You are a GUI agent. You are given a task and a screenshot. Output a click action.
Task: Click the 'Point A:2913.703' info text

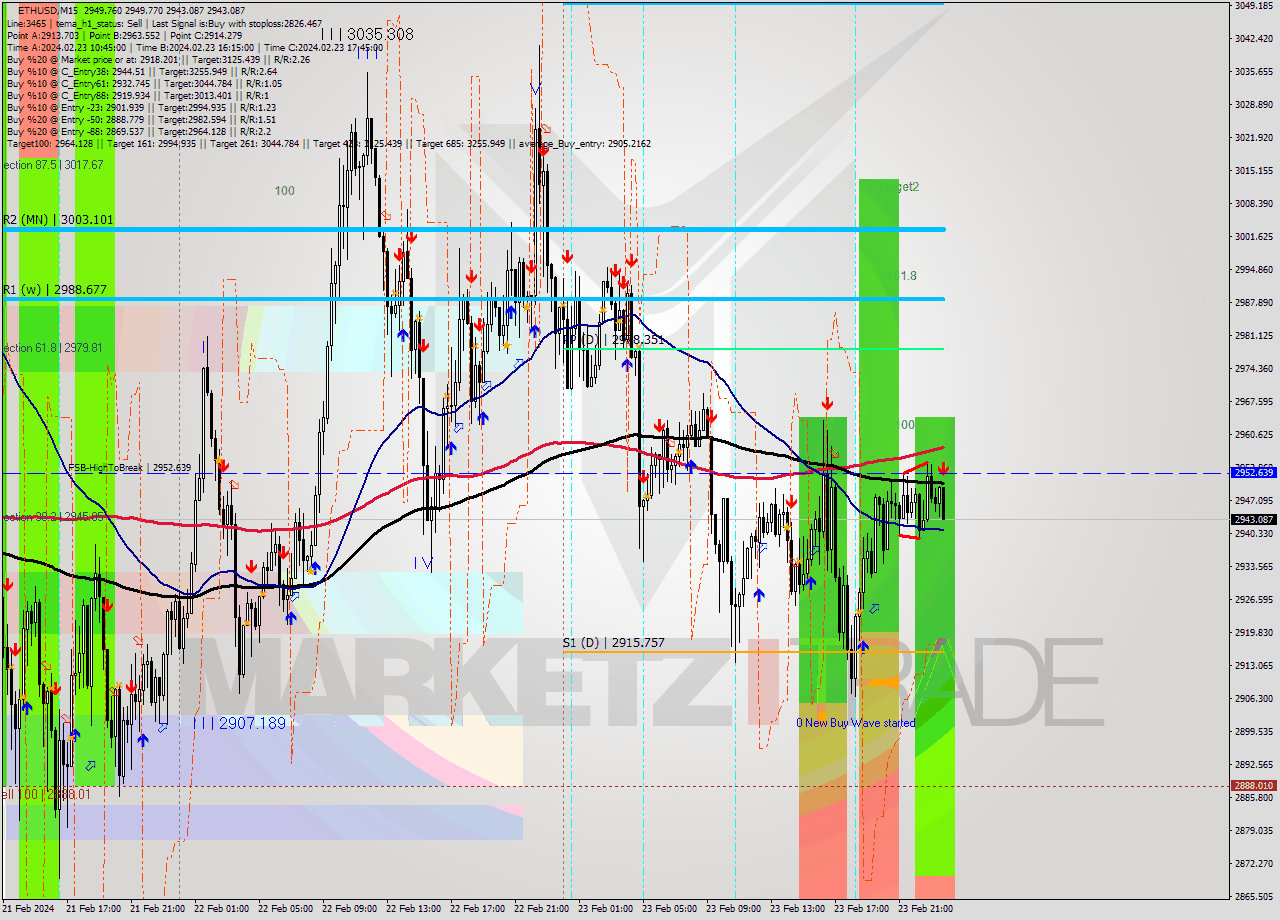coord(42,35)
